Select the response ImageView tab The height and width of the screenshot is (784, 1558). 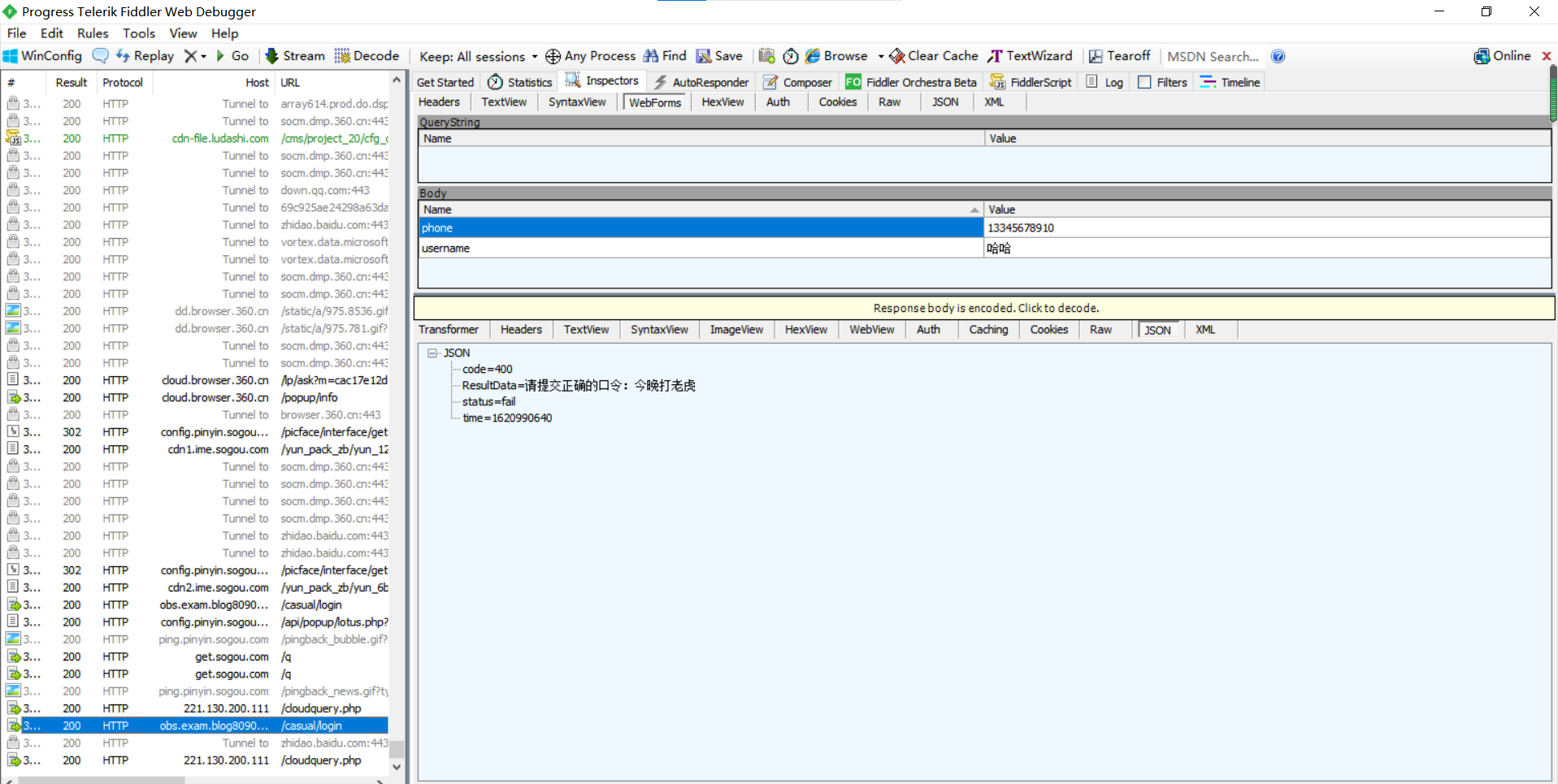pos(736,329)
